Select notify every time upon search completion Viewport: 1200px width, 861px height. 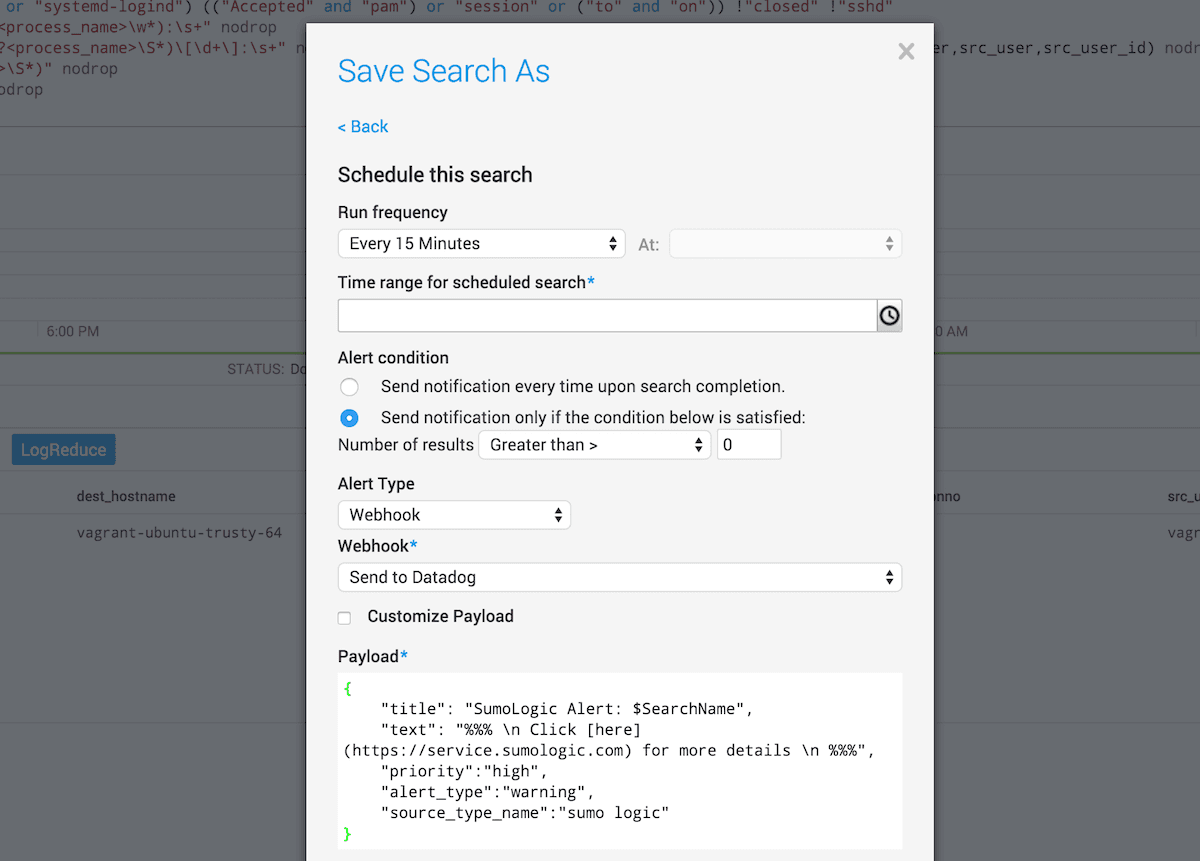[349, 387]
